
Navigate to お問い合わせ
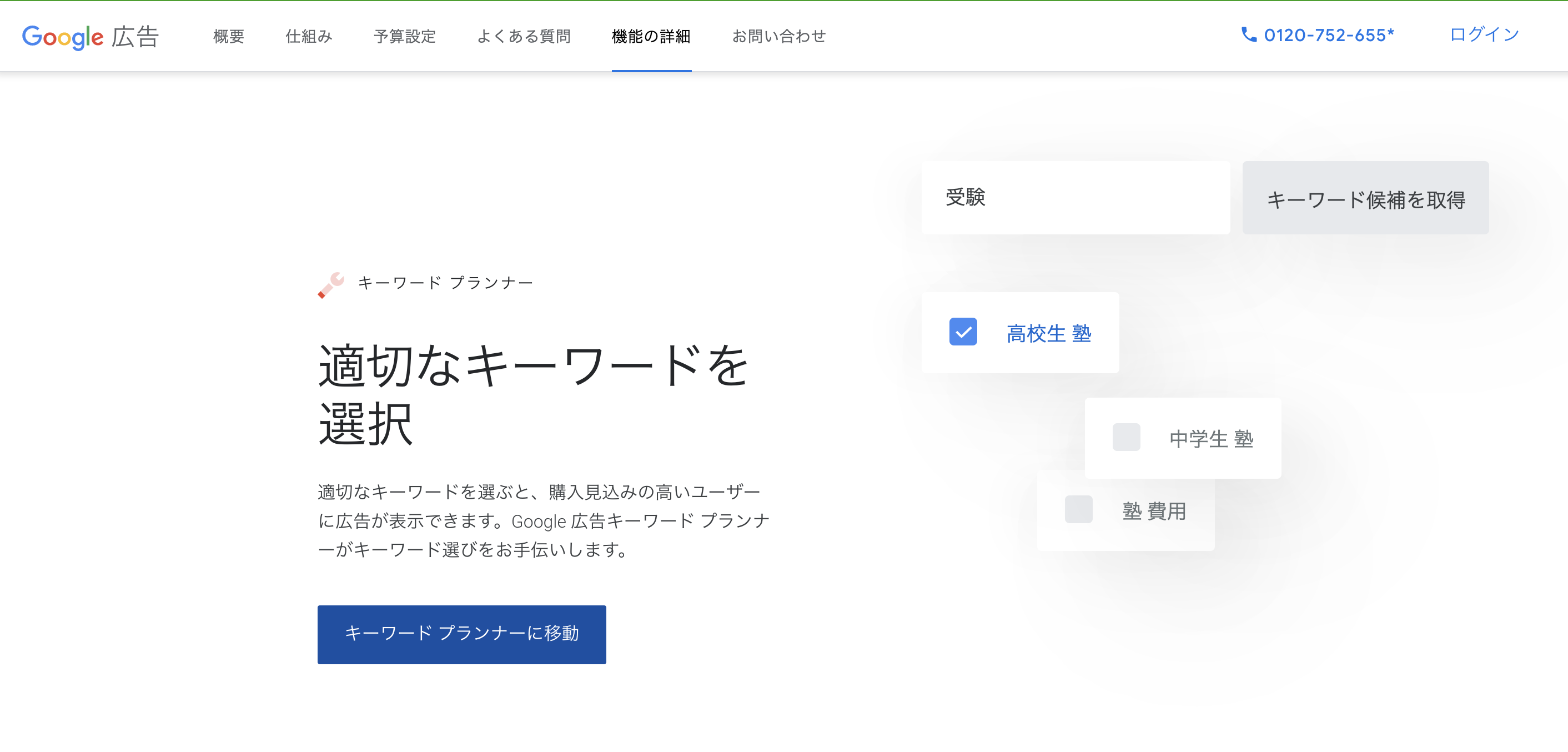779,37
